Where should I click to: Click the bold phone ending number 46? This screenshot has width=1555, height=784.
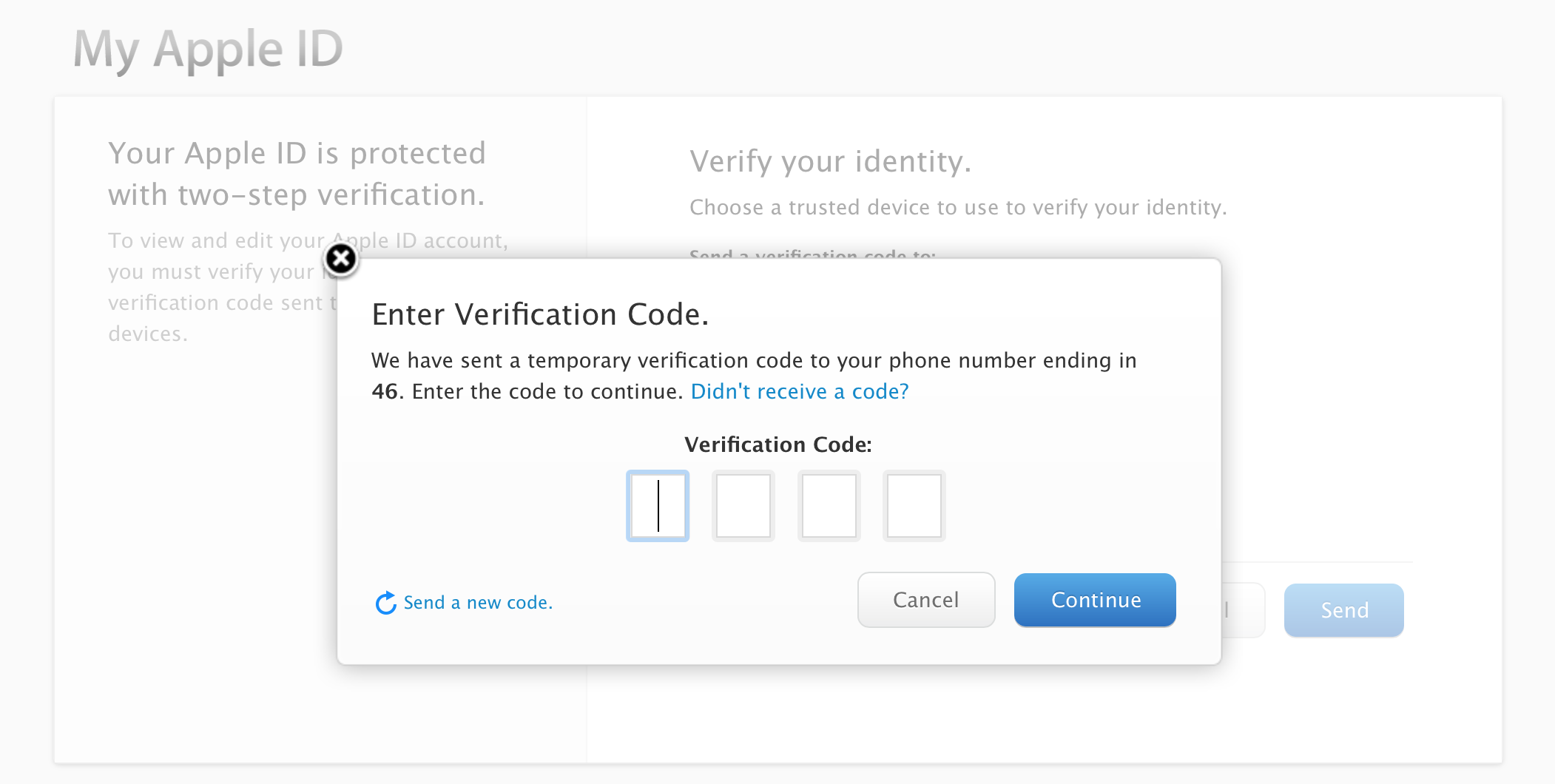[x=385, y=391]
